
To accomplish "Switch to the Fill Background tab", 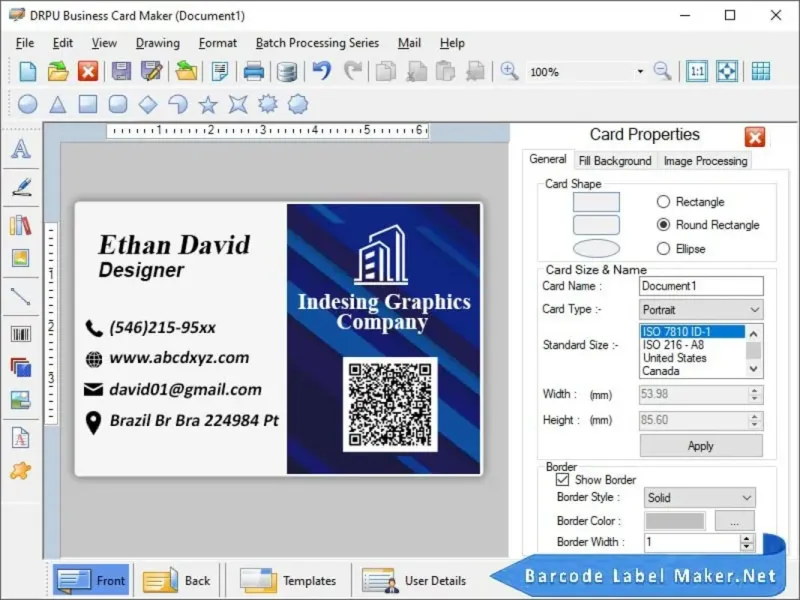I will [615, 161].
